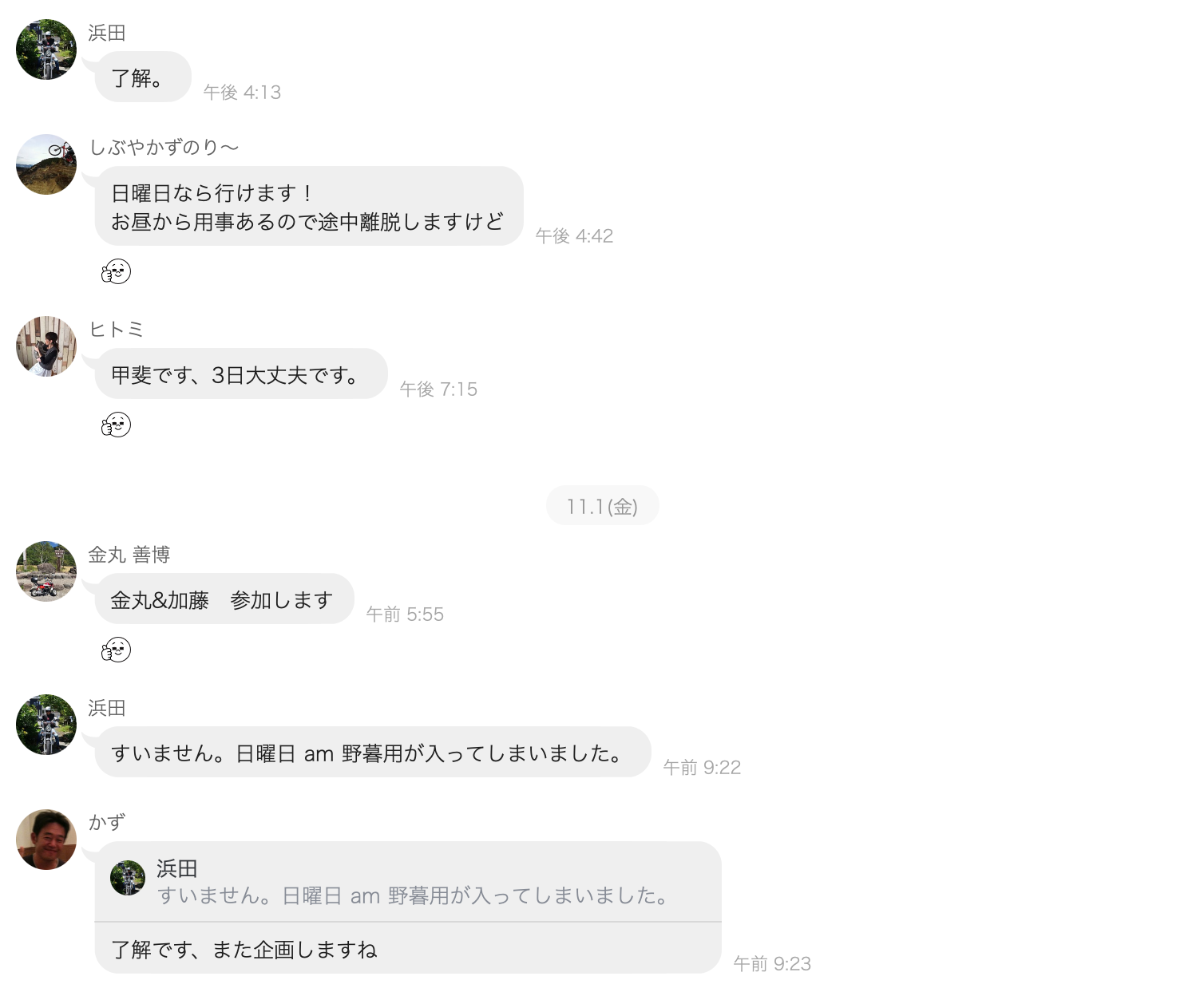The height and width of the screenshot is (988, 1204).
Task: Click the thumbs-up reaction under 金丸 善博's message
Action: [x=116, y=650]
